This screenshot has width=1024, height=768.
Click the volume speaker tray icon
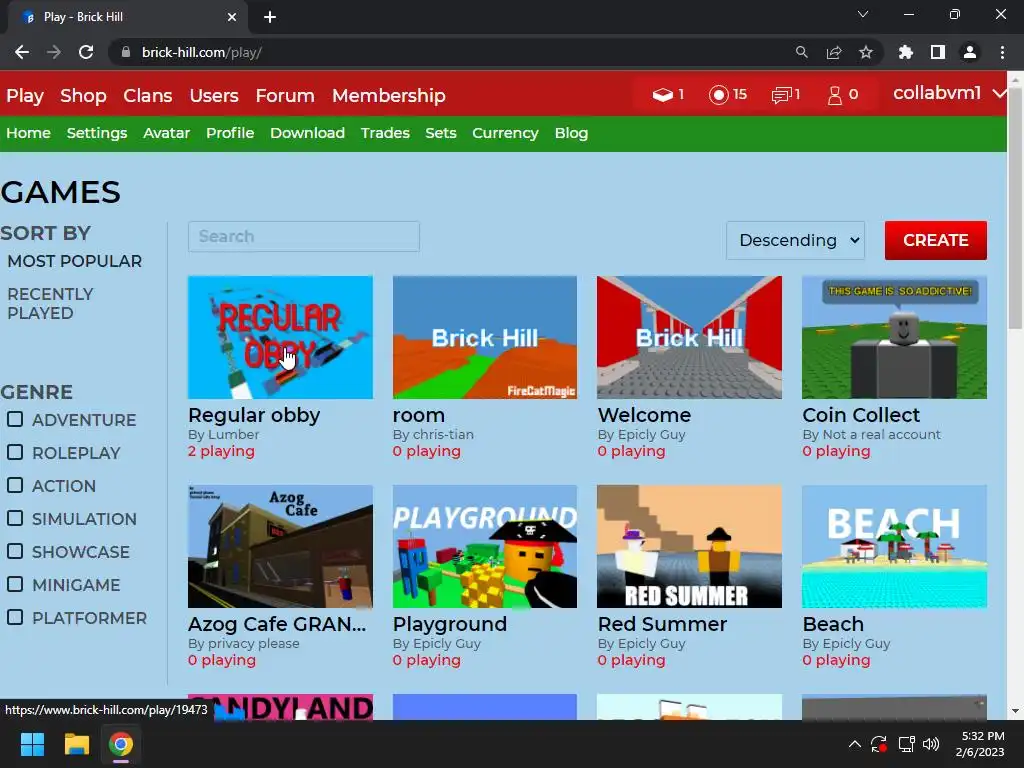pyautogui.click(x=931, y=744)
